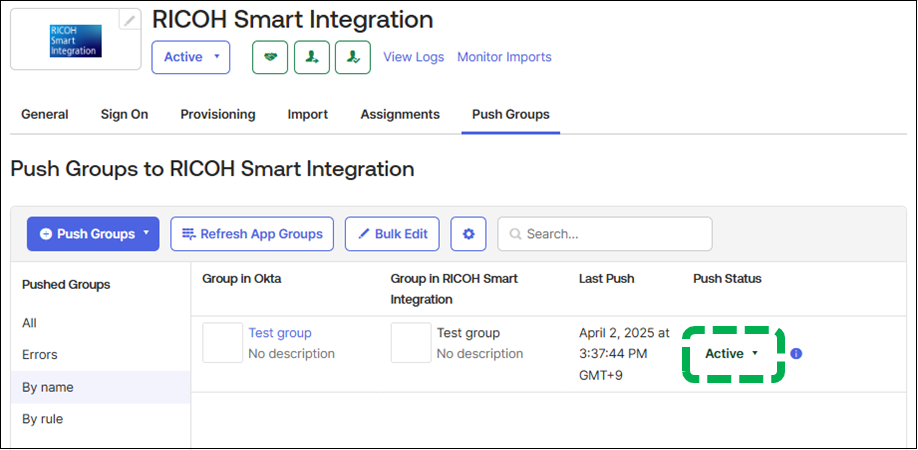Click the RICOH Smart Integration logo image
Viewport: 918px width, 450px height.
[x=75, y=40]
